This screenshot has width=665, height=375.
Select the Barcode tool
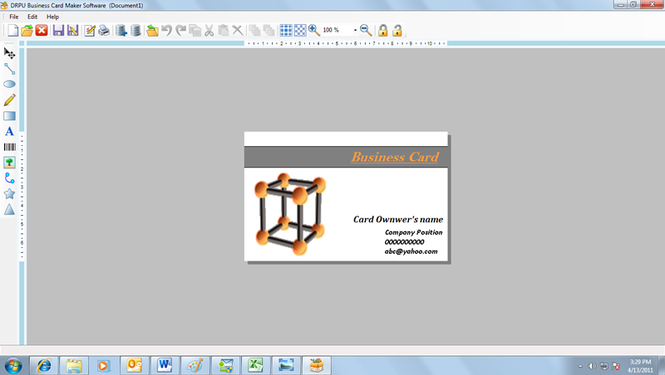[9, 147]
